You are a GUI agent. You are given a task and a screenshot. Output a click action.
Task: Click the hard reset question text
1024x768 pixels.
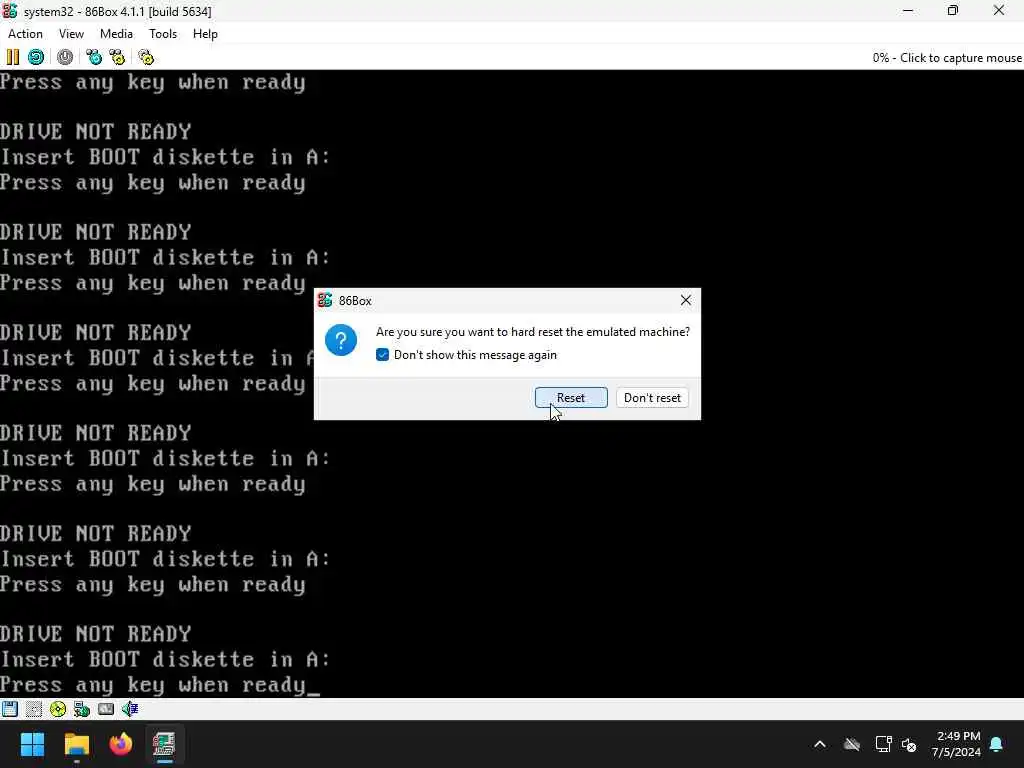click(533, 332)
